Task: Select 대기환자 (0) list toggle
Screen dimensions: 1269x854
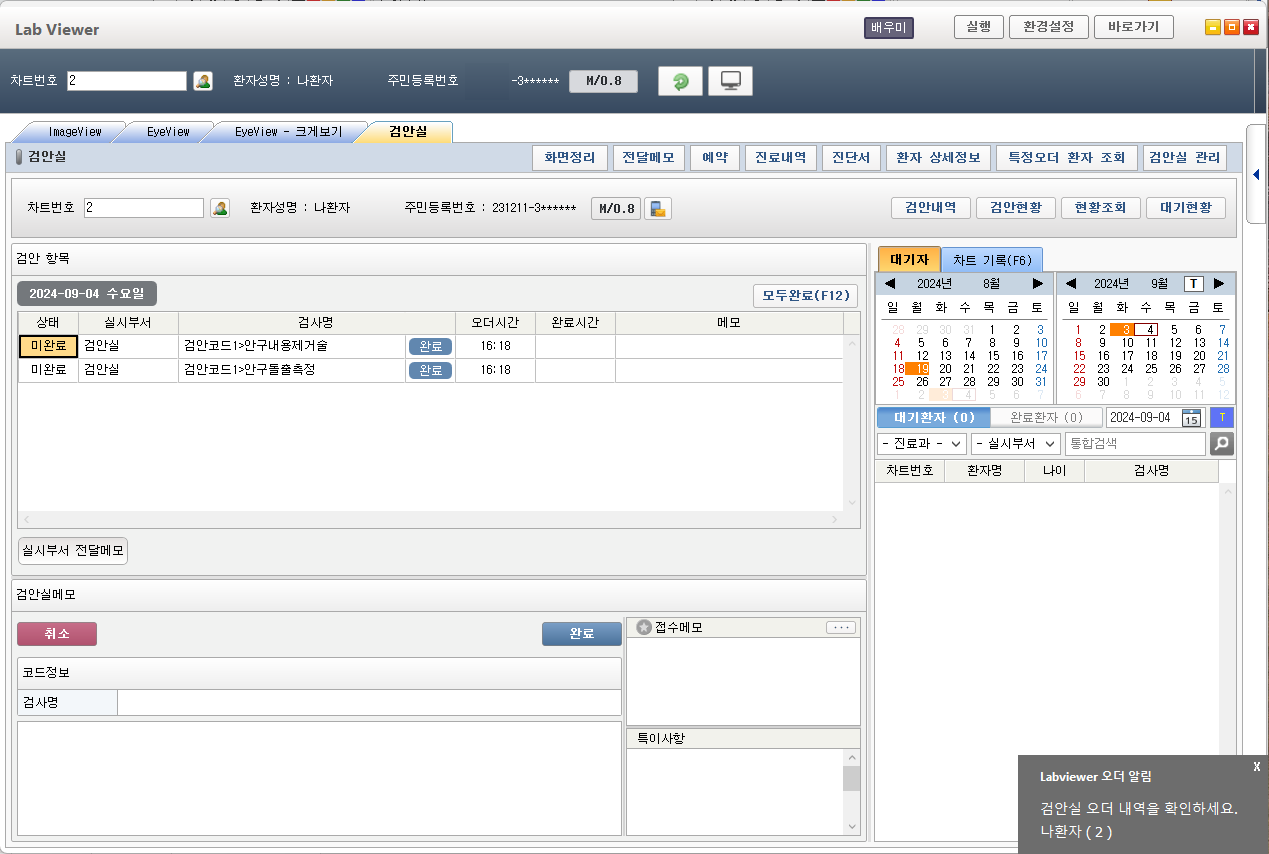Action: tap(934, 417)
